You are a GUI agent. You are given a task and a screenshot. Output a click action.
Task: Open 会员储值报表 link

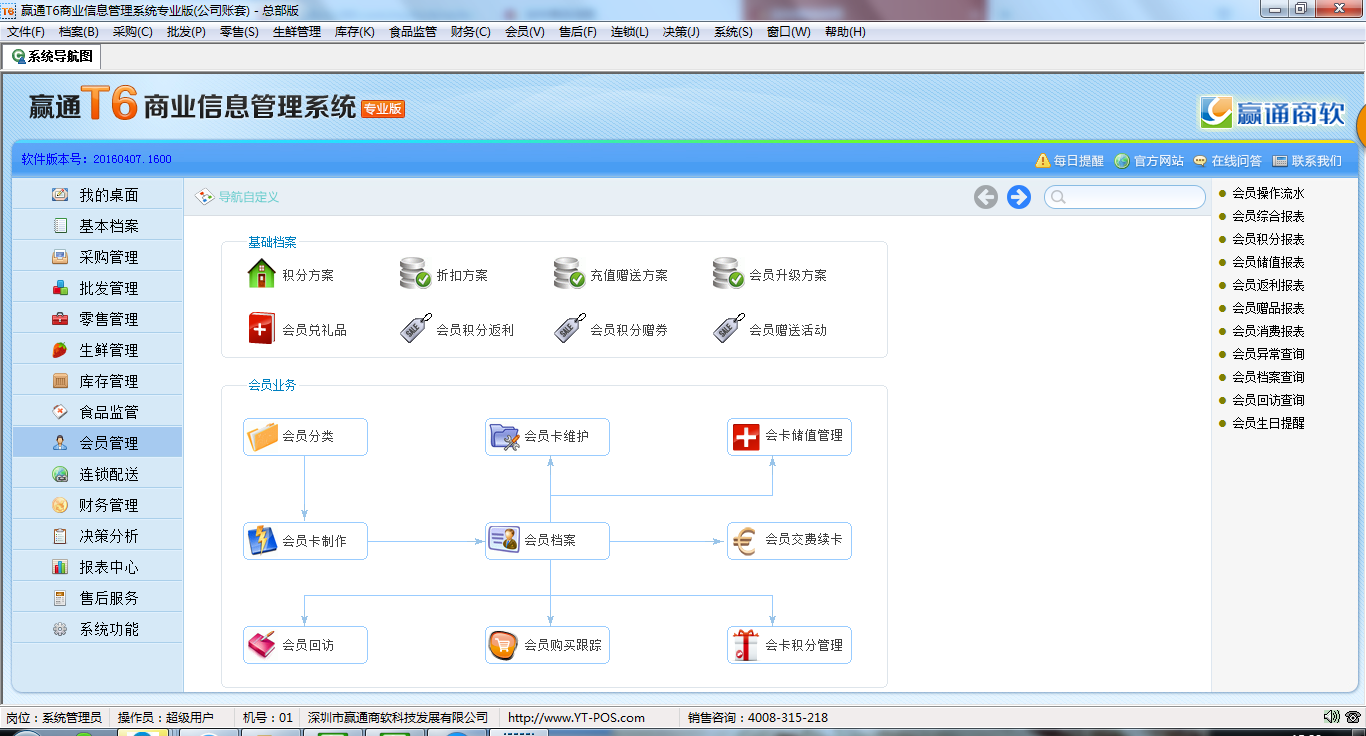1268,262
